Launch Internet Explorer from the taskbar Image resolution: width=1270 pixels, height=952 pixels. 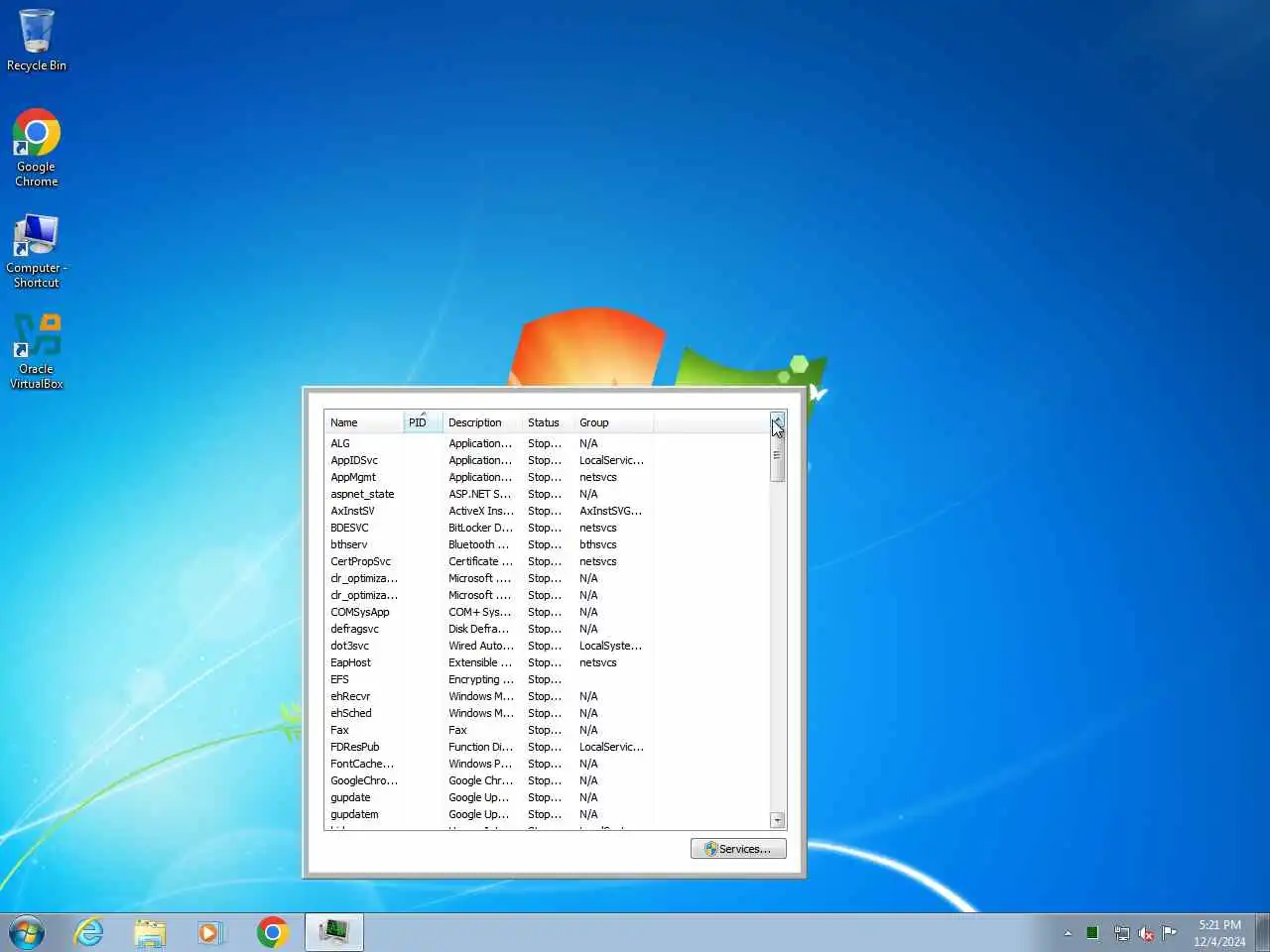pyautogui.click(x=89, y=933)
